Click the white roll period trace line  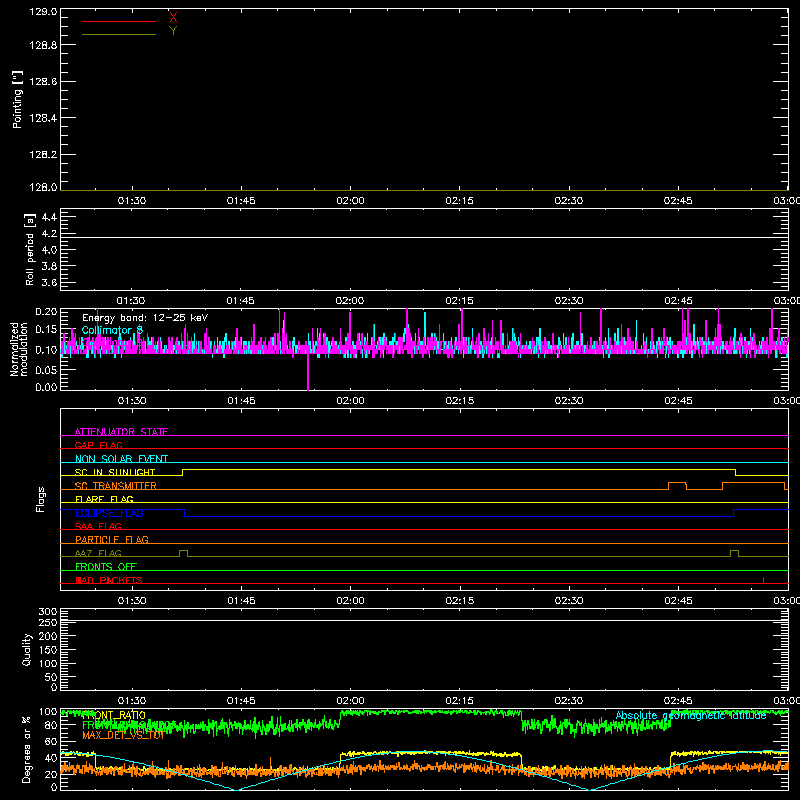pos(424,237)
